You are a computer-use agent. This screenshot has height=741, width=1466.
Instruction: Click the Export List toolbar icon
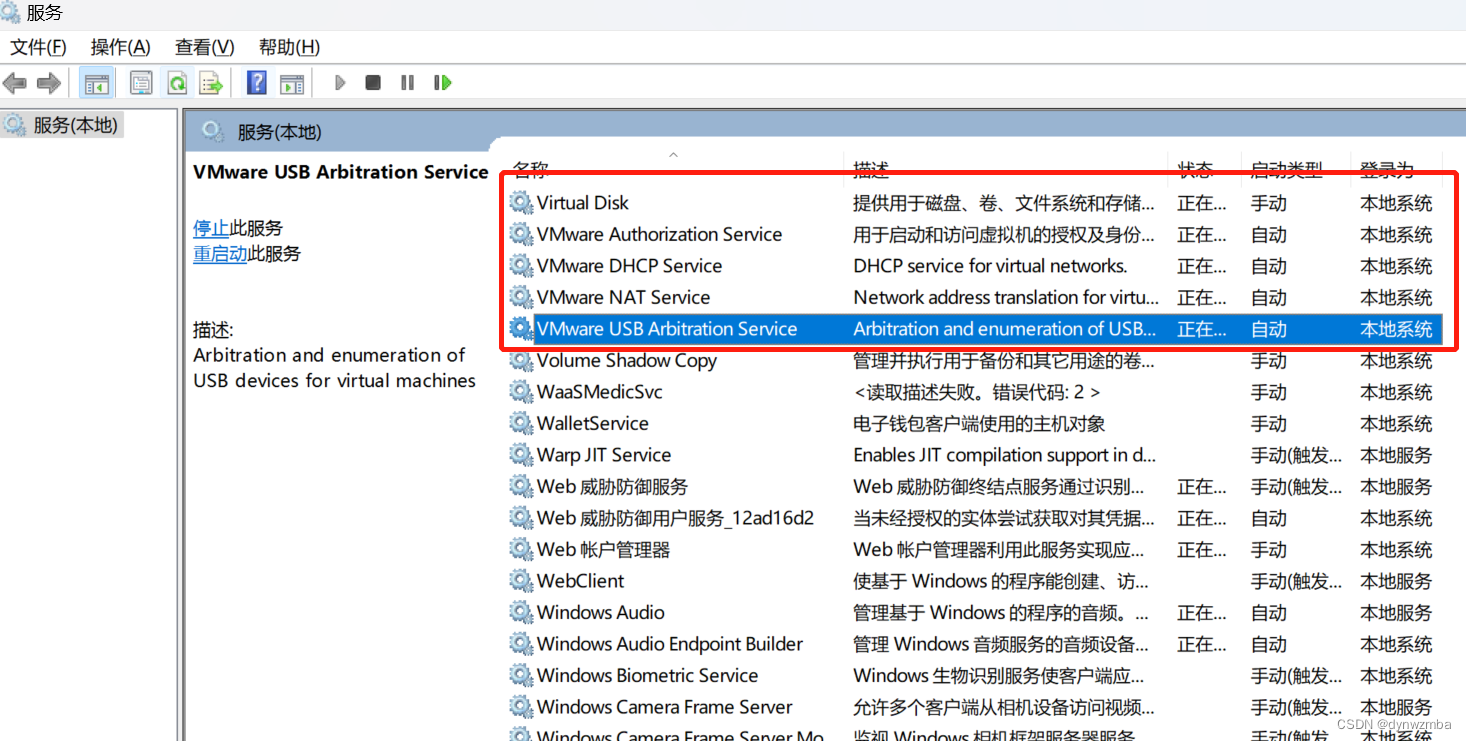[211, 83]
